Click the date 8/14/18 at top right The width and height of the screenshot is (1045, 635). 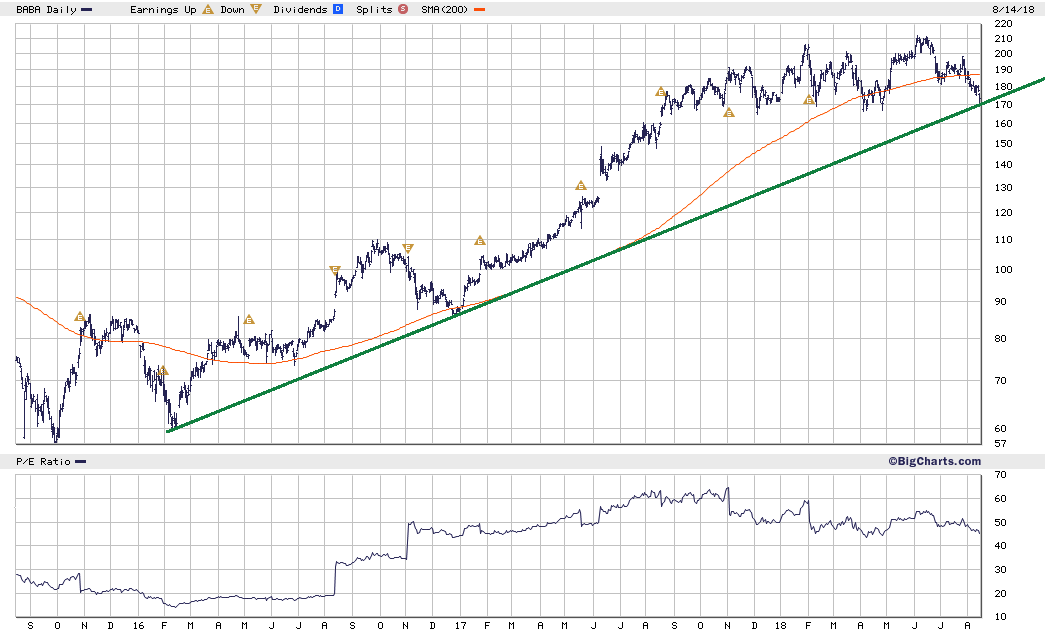[x=1013, y=10]
